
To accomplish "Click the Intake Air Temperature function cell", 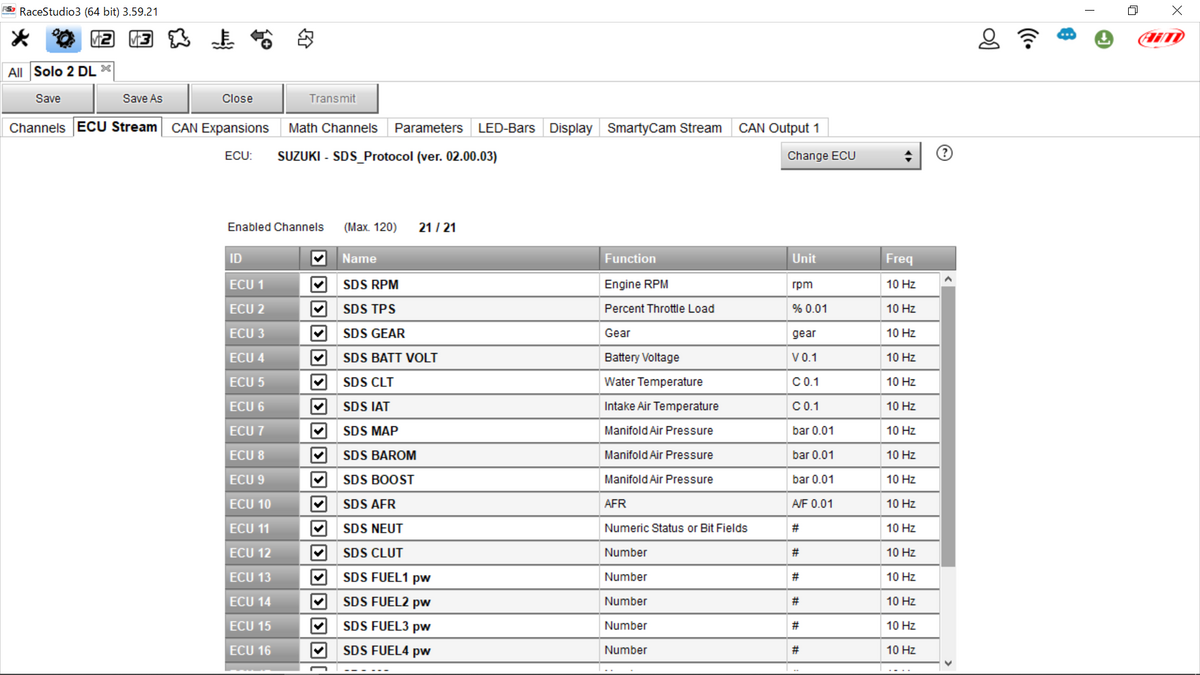I will 693,406.
